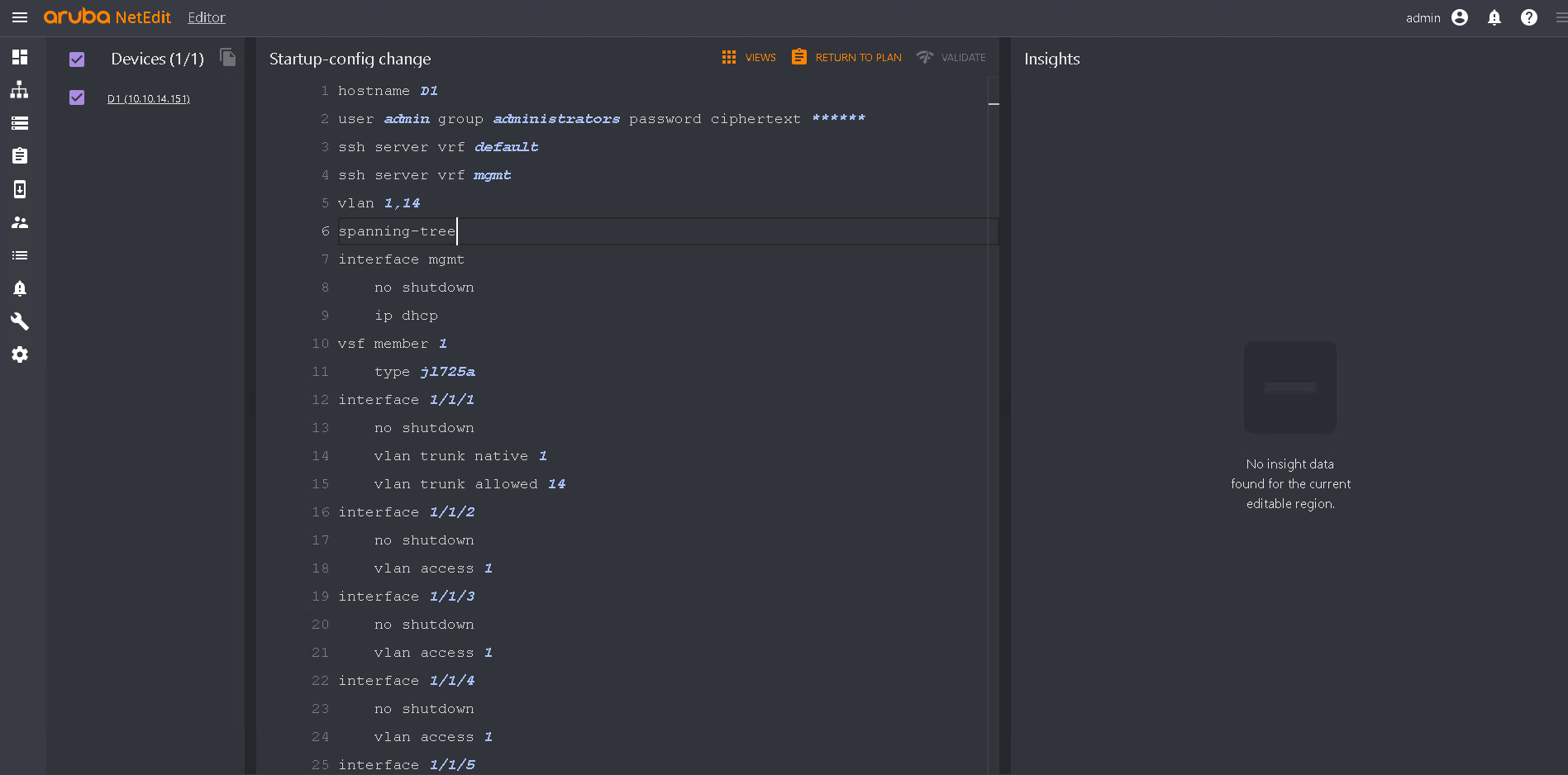Click the D1 (10.10.14.151) device link

pos(149,98)
